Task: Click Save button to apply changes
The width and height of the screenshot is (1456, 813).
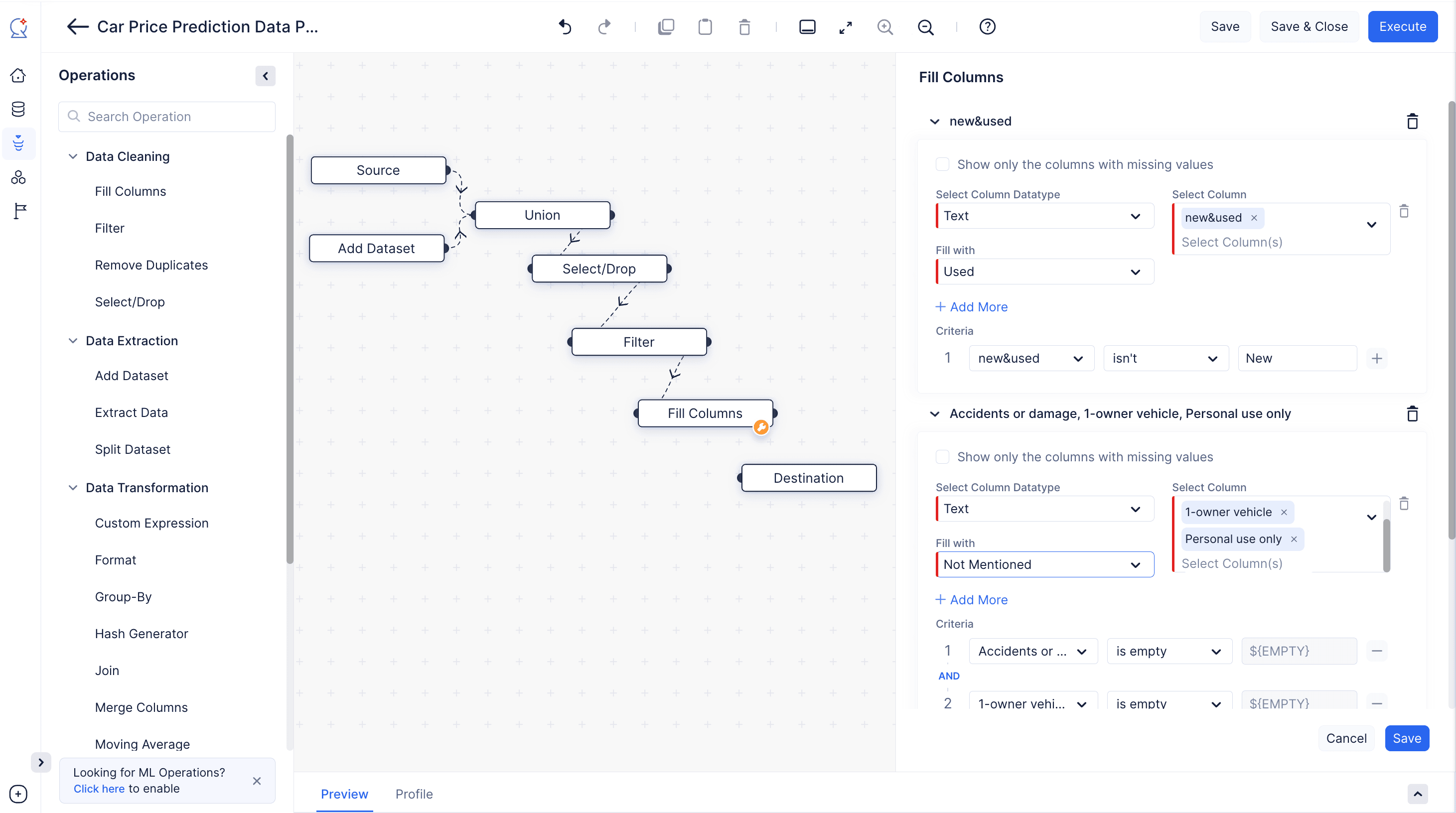Action: 1407,738
